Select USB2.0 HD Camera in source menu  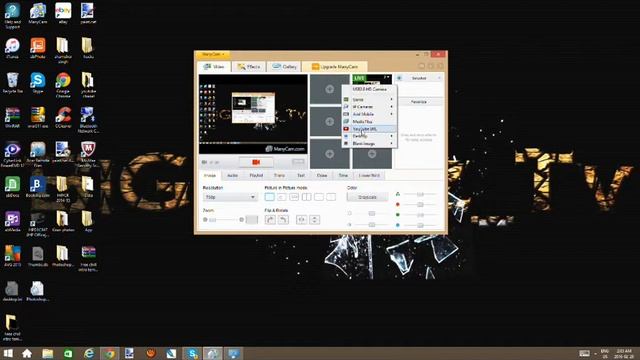(369, 89)
